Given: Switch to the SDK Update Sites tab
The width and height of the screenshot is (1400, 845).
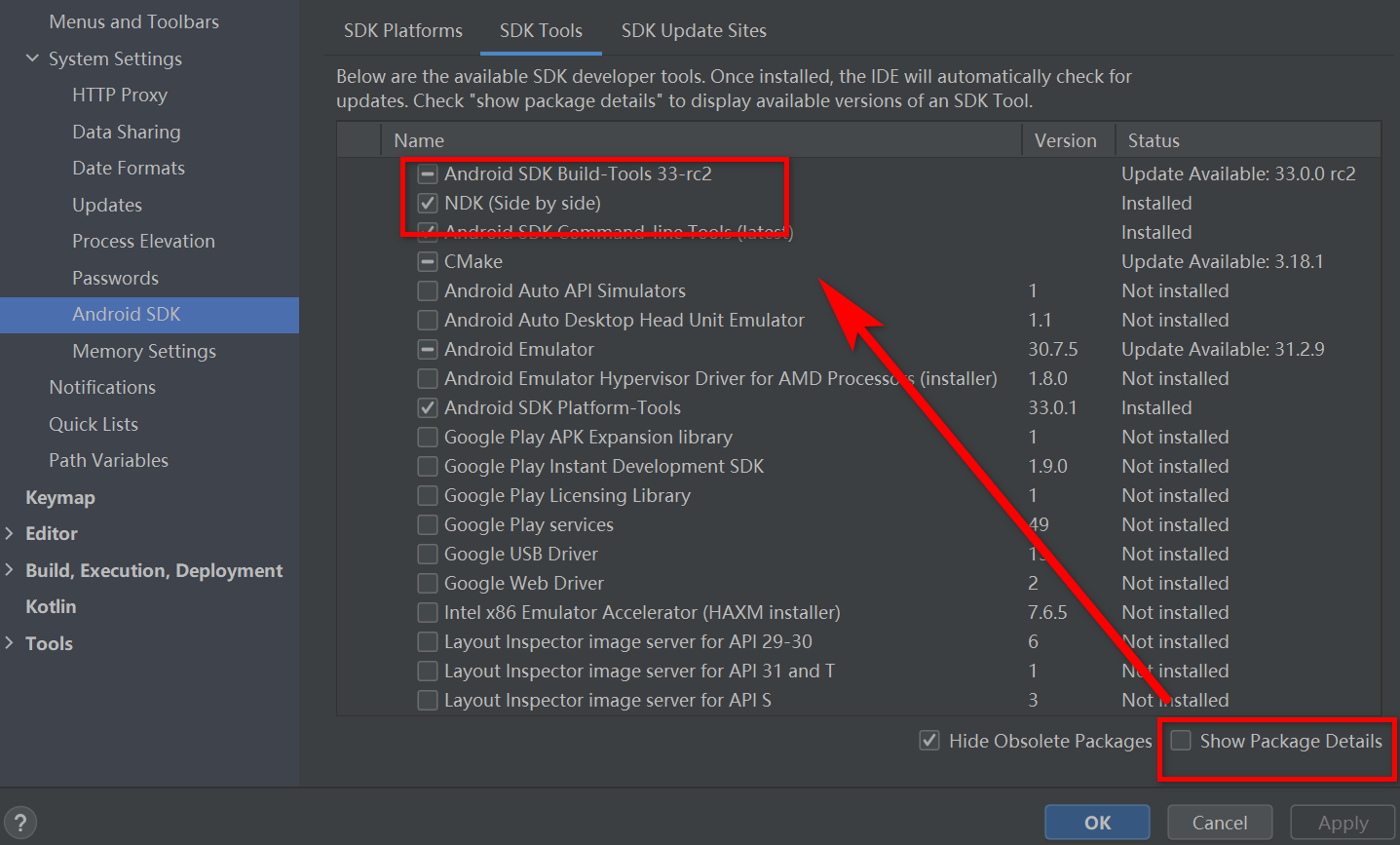Looking at the screenshot, I should tap(694, 30).
